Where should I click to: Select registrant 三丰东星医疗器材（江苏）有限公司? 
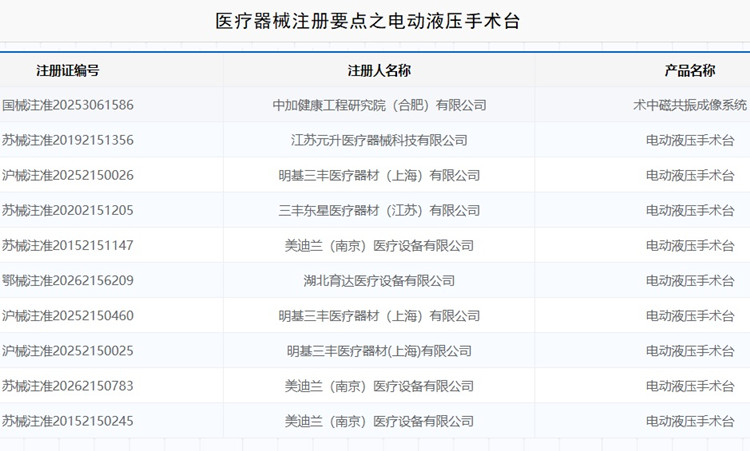pos(379,210)
